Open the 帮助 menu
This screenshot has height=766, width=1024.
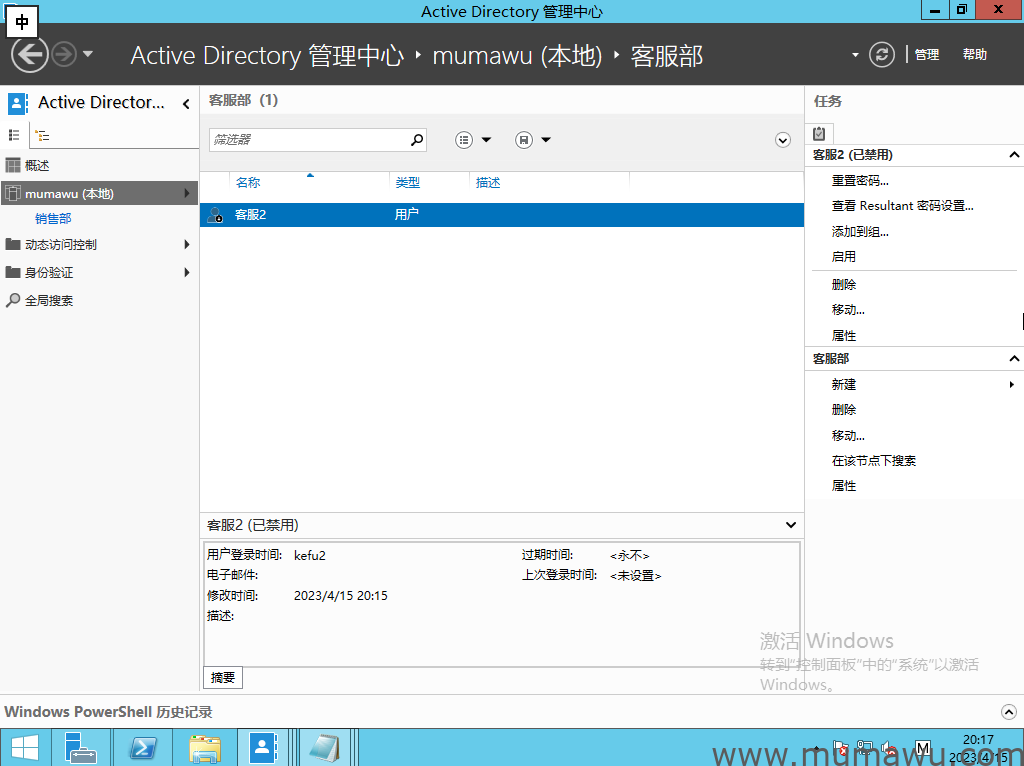974,55
